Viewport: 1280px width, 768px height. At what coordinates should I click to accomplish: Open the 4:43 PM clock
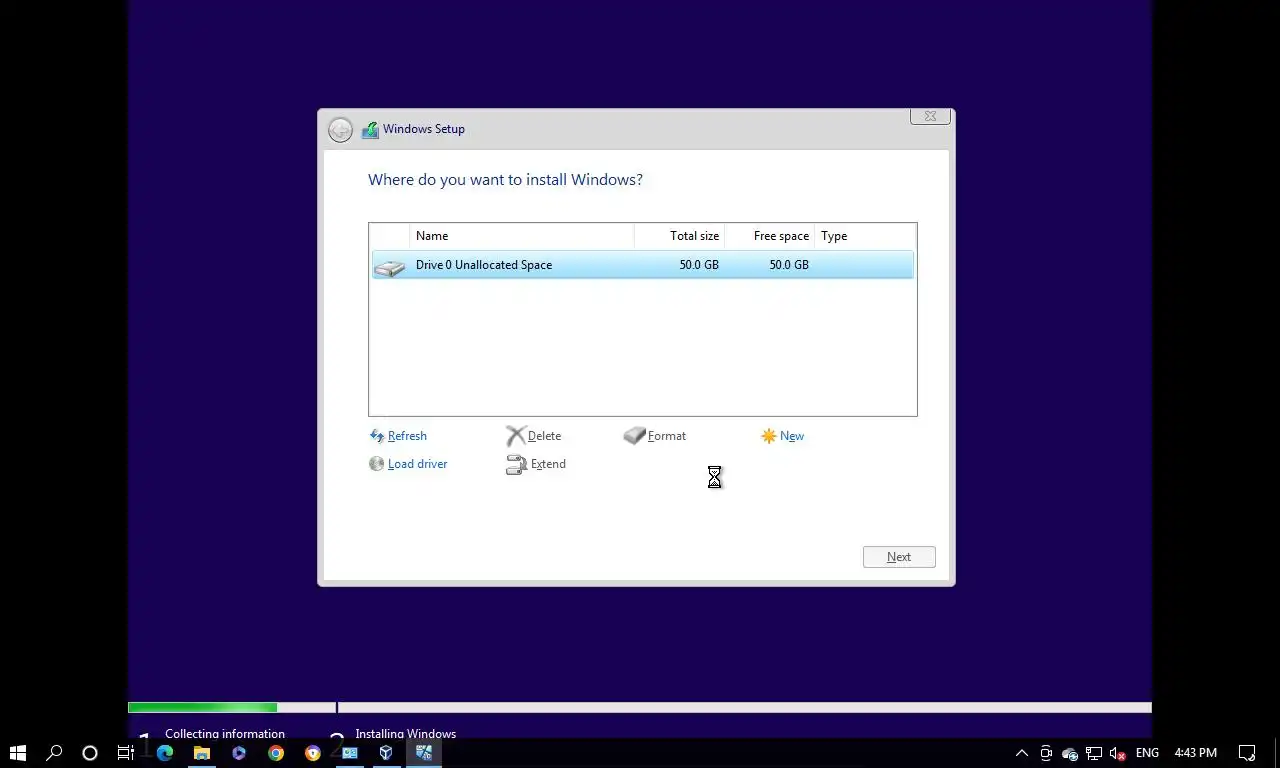click(x=1195, y=753)
